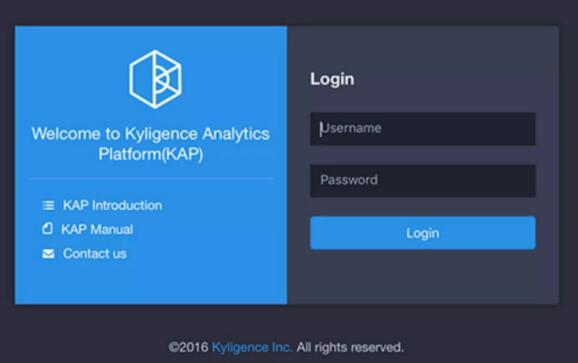
Task: Focus the Password input field
Action: 423,181
